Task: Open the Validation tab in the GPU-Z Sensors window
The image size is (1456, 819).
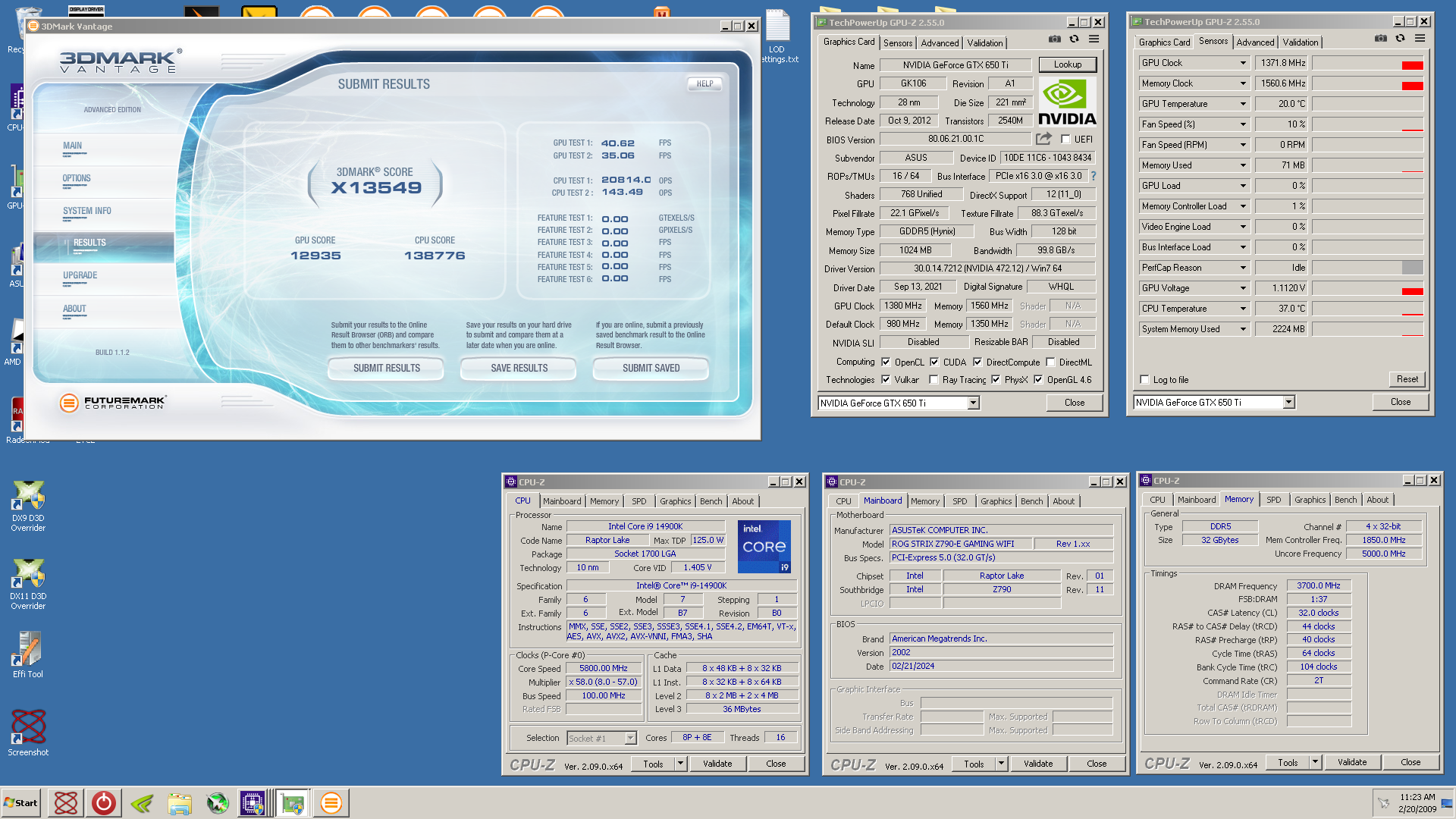Action: tap(1301, 42)
